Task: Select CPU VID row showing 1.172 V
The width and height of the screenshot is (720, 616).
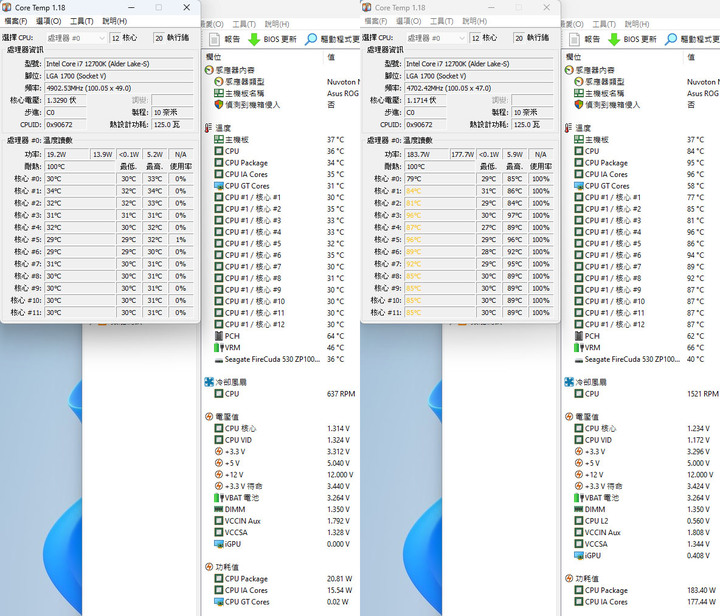Action: [x=641, y=440]
